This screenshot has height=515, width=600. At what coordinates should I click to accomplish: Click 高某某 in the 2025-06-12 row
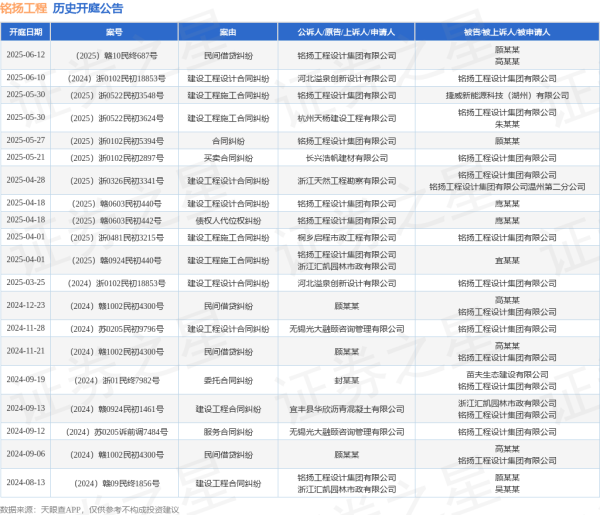[x=507, y=62]
